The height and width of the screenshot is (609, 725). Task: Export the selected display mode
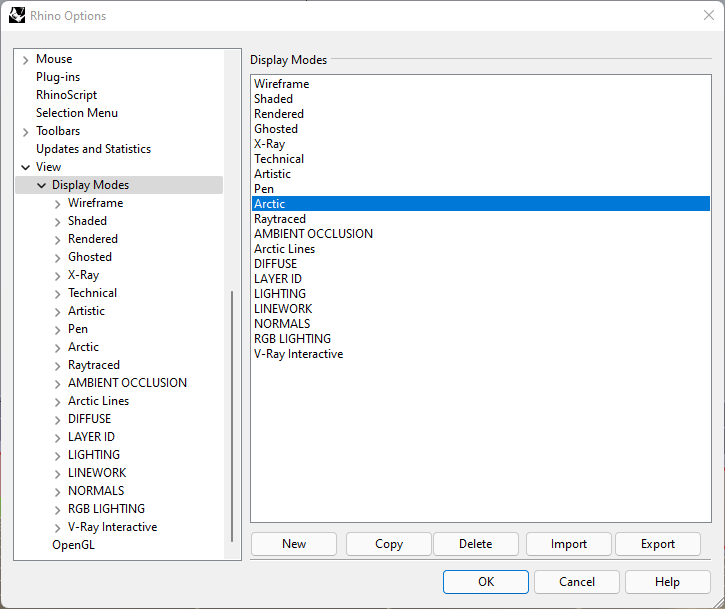pyautogui.click(x=658, y=544)
